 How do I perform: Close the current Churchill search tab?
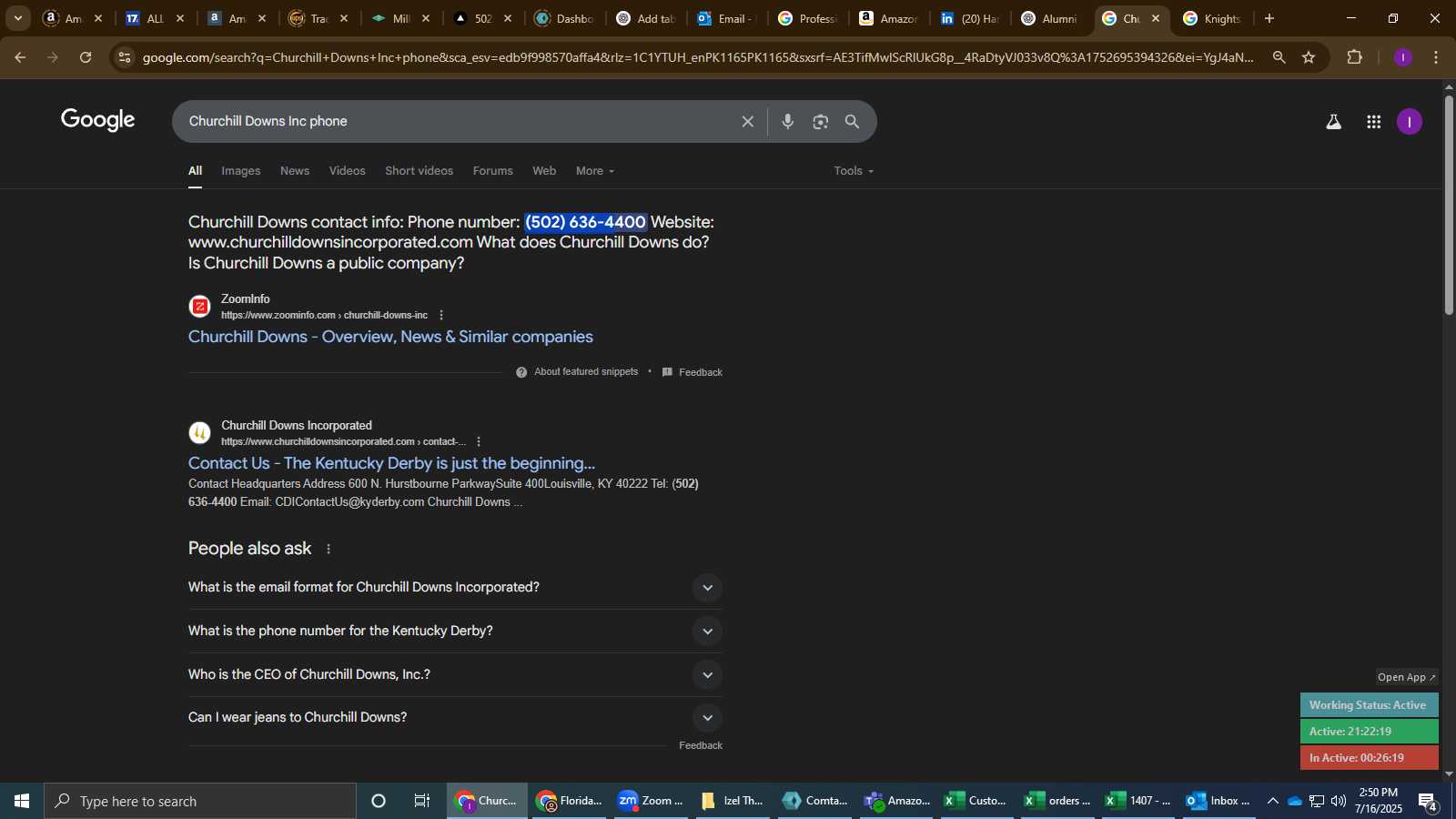pos(1156,18)
